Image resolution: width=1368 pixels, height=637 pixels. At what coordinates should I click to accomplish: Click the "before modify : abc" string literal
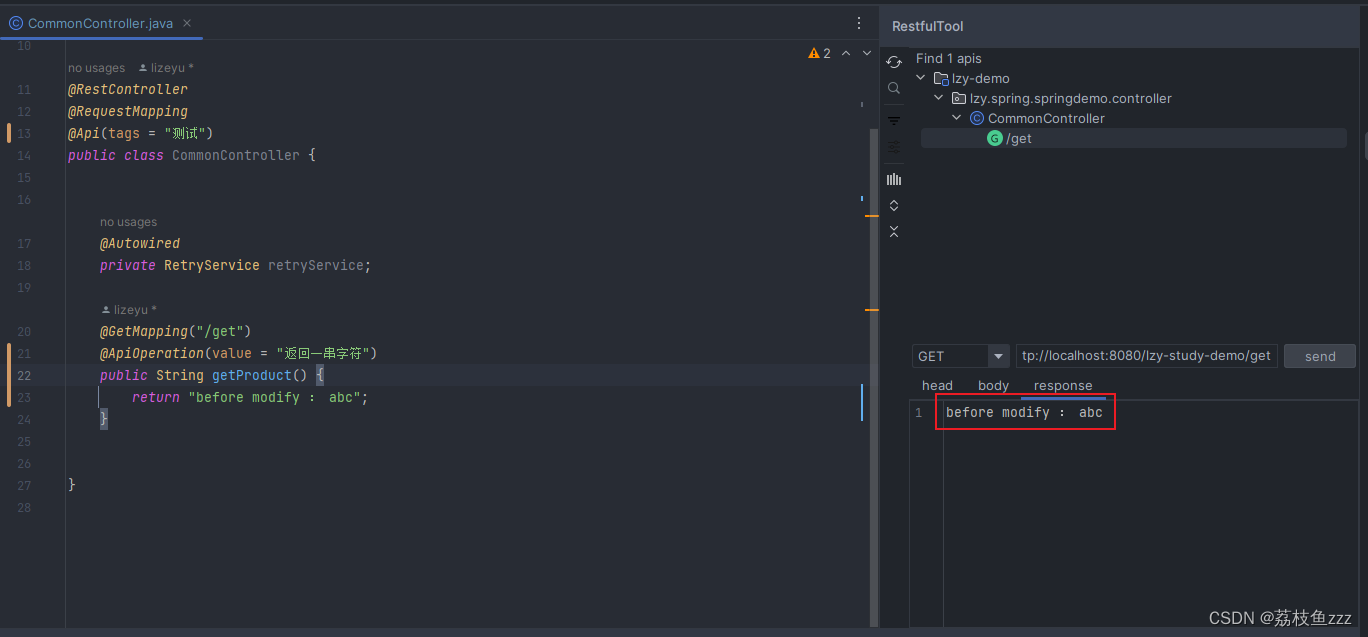(x=274, y=397)
